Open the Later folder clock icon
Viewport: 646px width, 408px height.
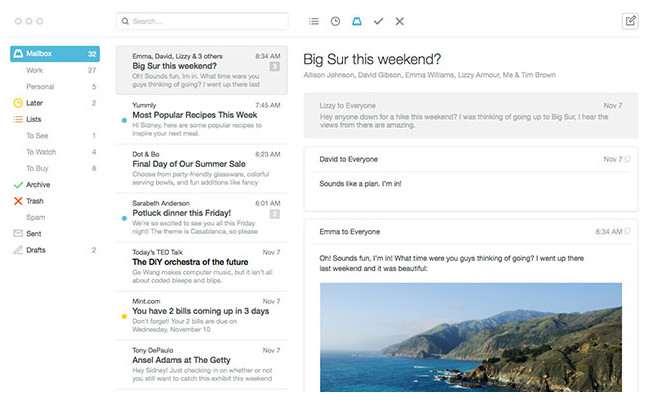coord(18,103)
